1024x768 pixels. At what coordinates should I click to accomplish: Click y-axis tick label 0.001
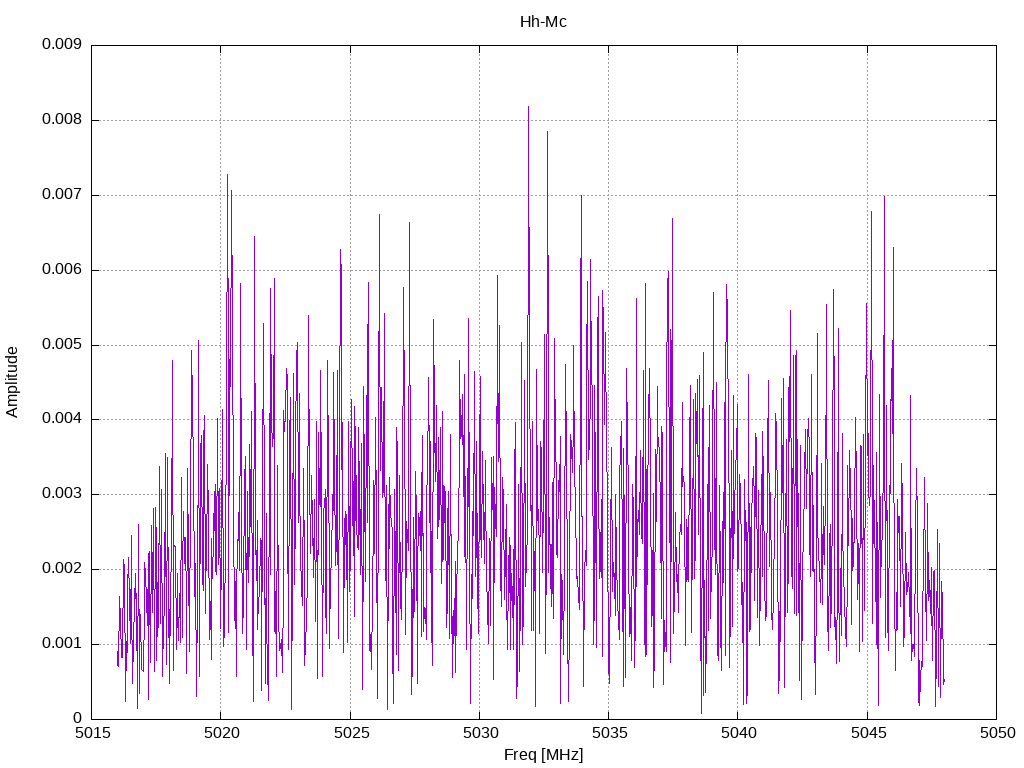point(62,644)
